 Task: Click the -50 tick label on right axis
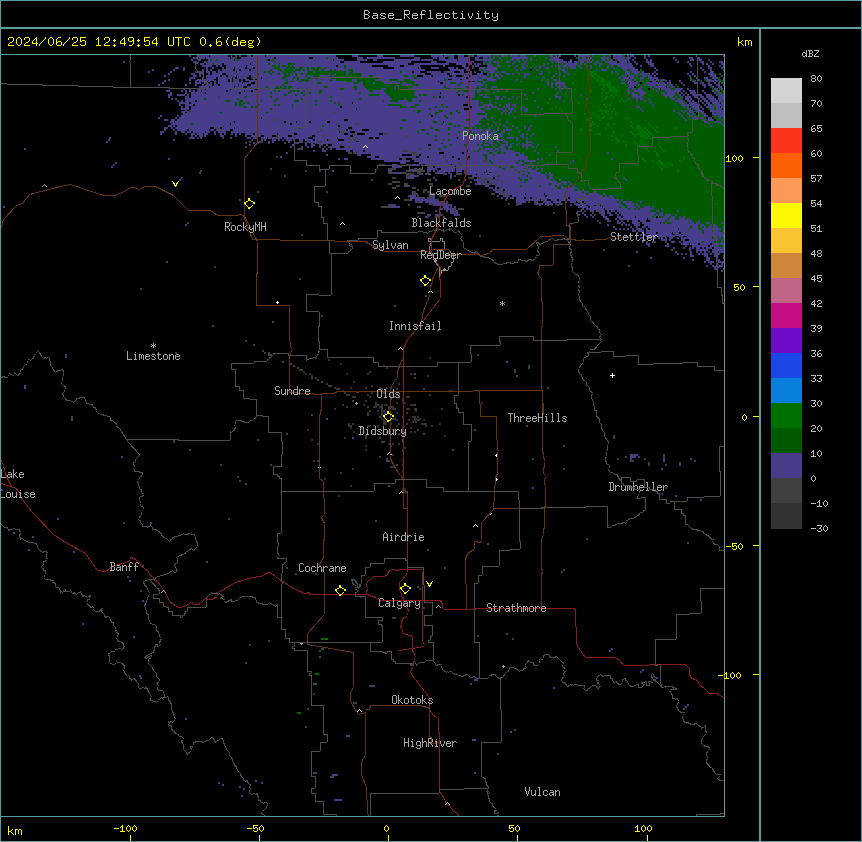point(734,546)
